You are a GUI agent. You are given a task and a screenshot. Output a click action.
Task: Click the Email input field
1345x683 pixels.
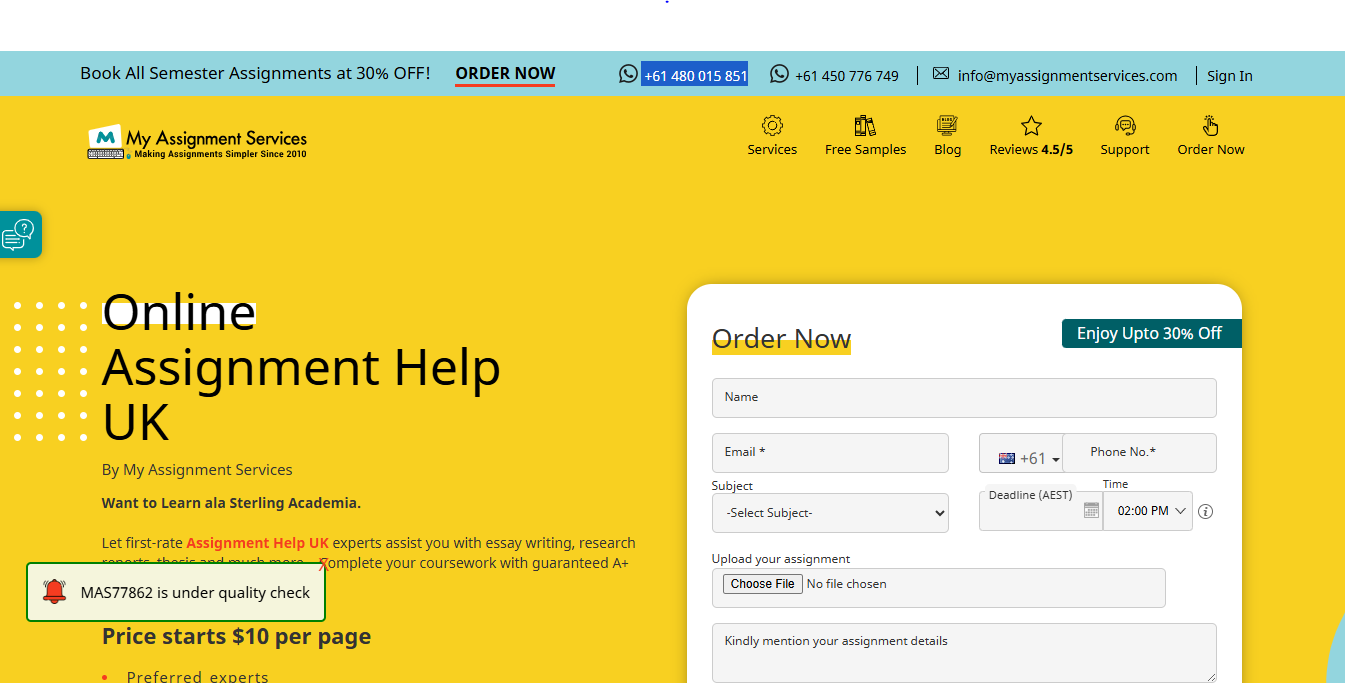tap(830, 453)
